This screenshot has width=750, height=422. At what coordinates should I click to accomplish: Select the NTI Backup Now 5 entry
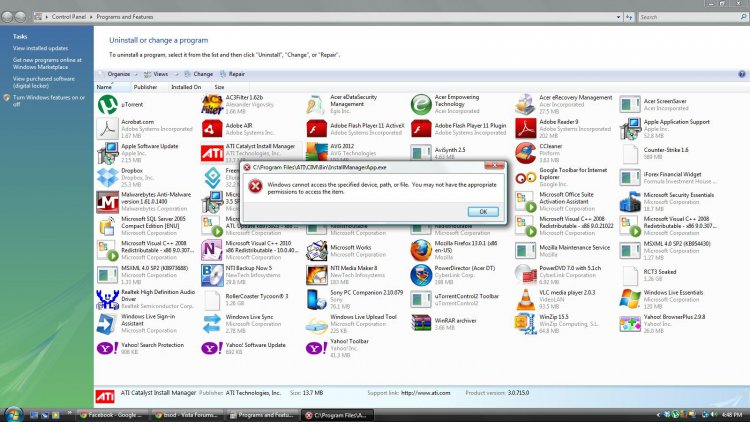tap(251, 275)
